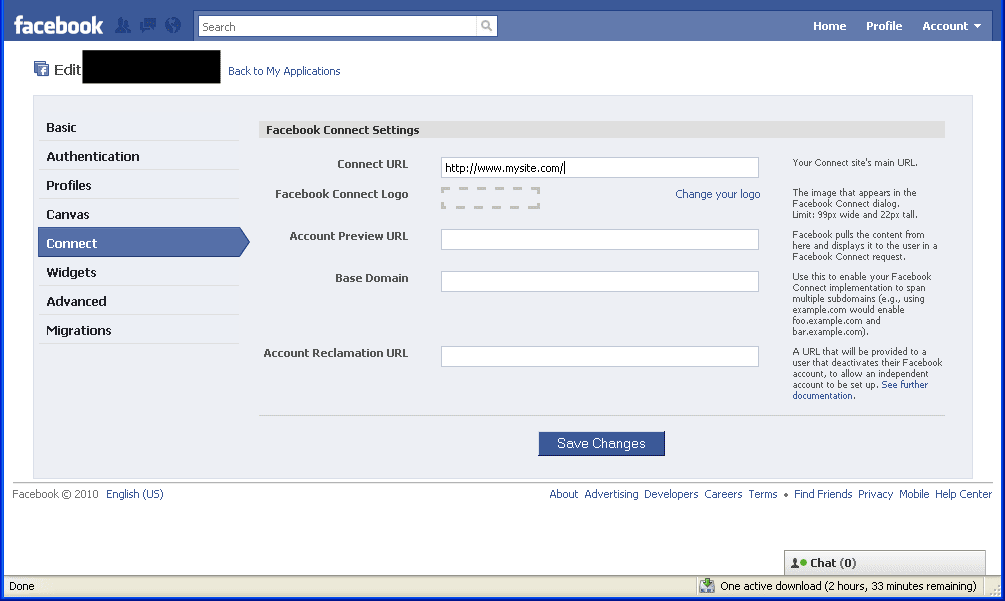
Task: Click the One active download status text
Action: [x=848, y=586]
